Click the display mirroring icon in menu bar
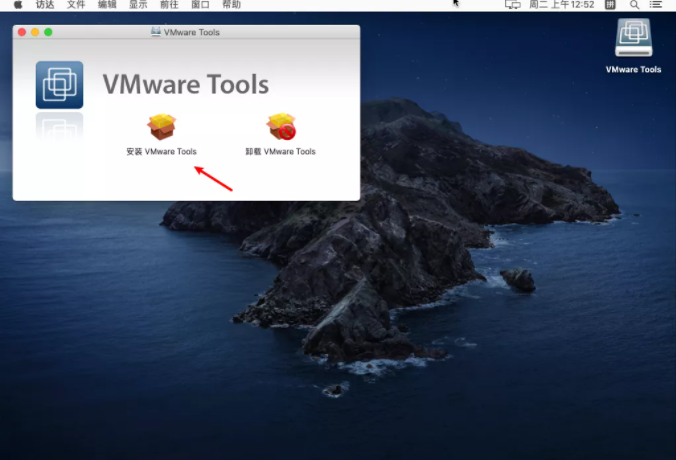Viewport: 676px width, 460px height. (513, 5)
